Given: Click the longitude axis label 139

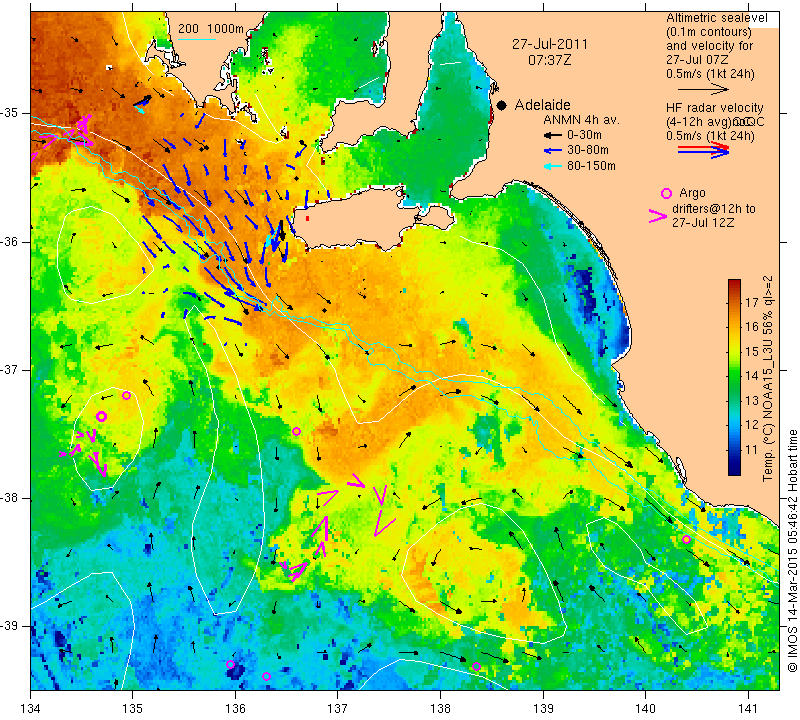Looking at the screenshot, I should pos(543,708).
